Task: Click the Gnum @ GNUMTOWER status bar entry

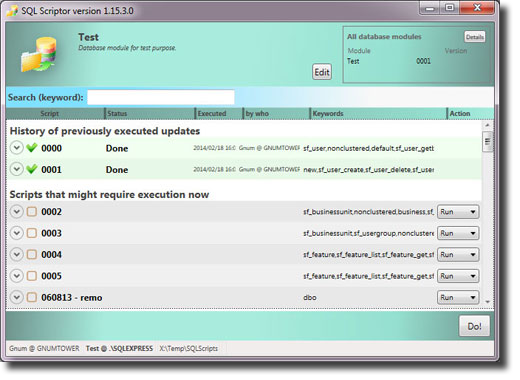Action: pos(44,348)
